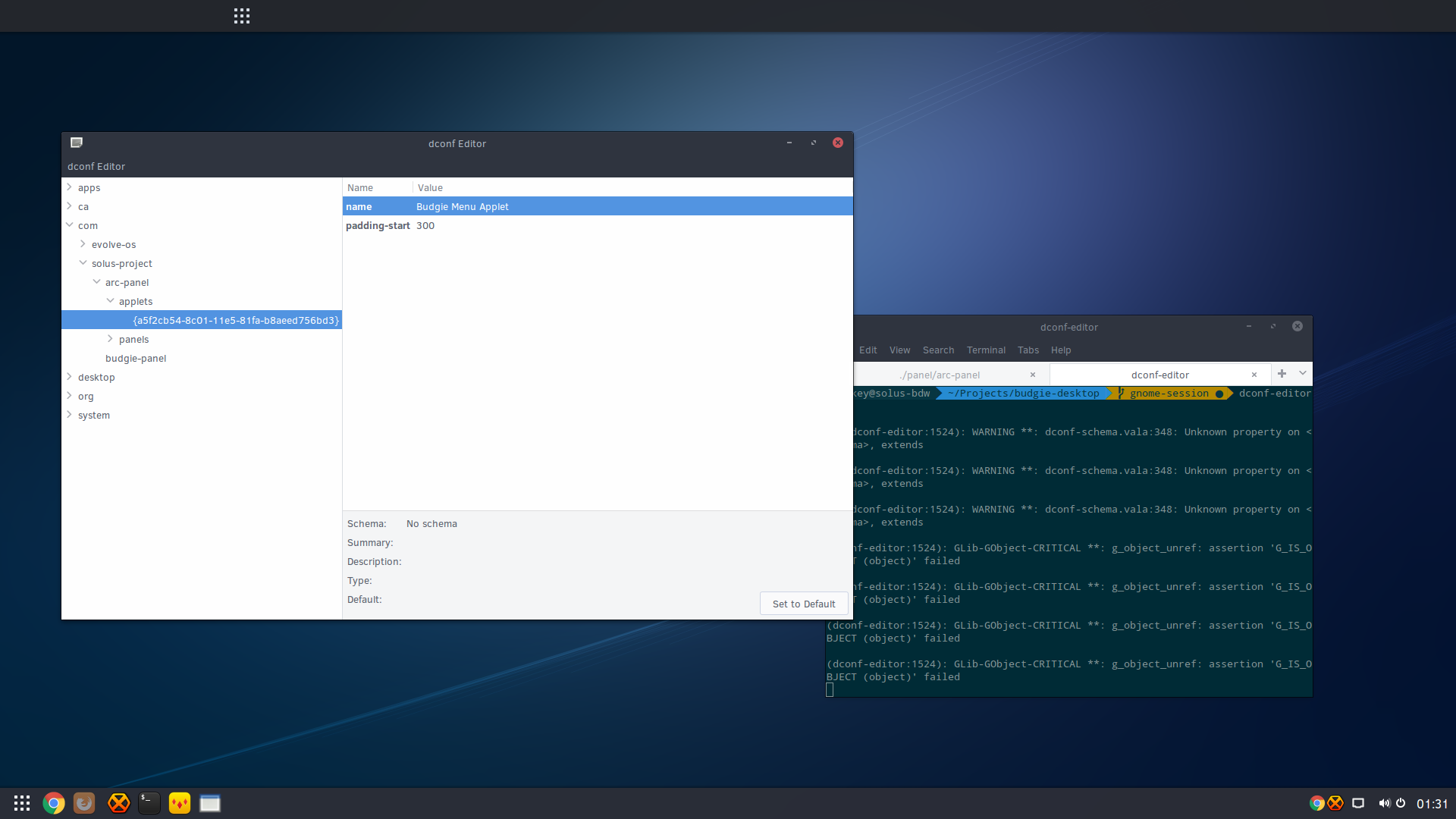This screenshot has height=819, width=1456.
Task: Select the {a5f2cb54-8c01...} applet entry
Action: (x=202, y=320)
